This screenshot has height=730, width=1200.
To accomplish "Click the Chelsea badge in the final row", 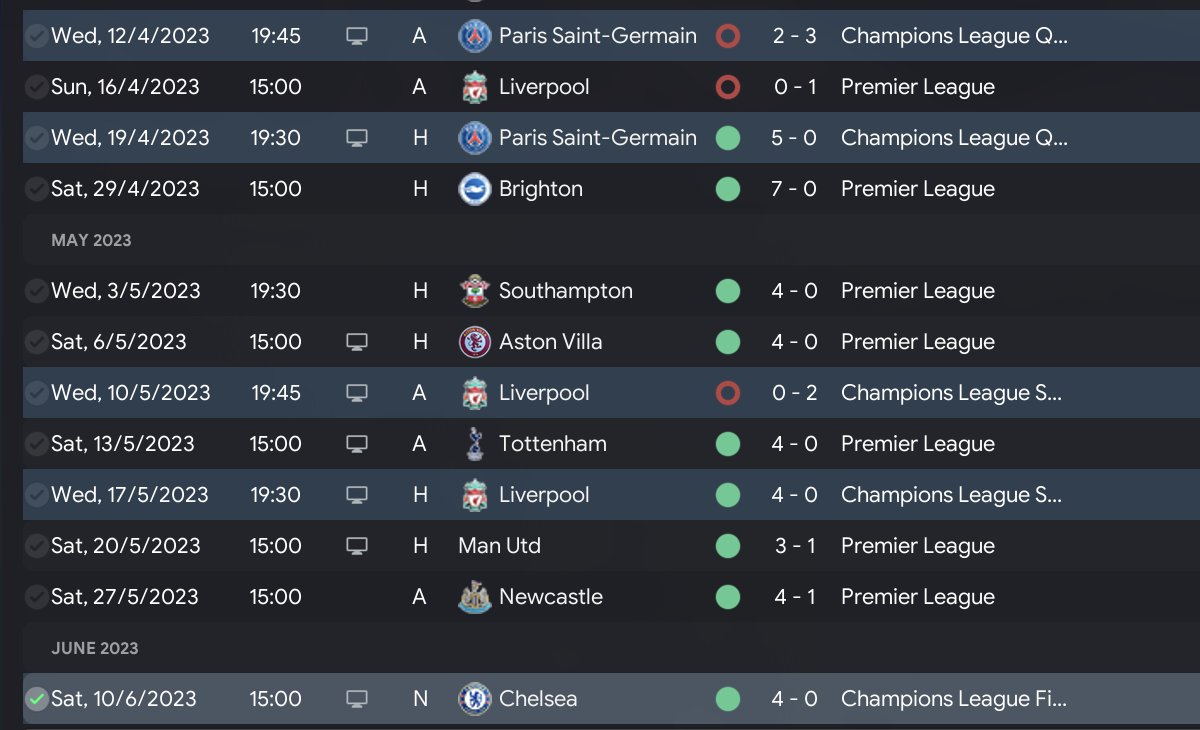I will point(474,698).
